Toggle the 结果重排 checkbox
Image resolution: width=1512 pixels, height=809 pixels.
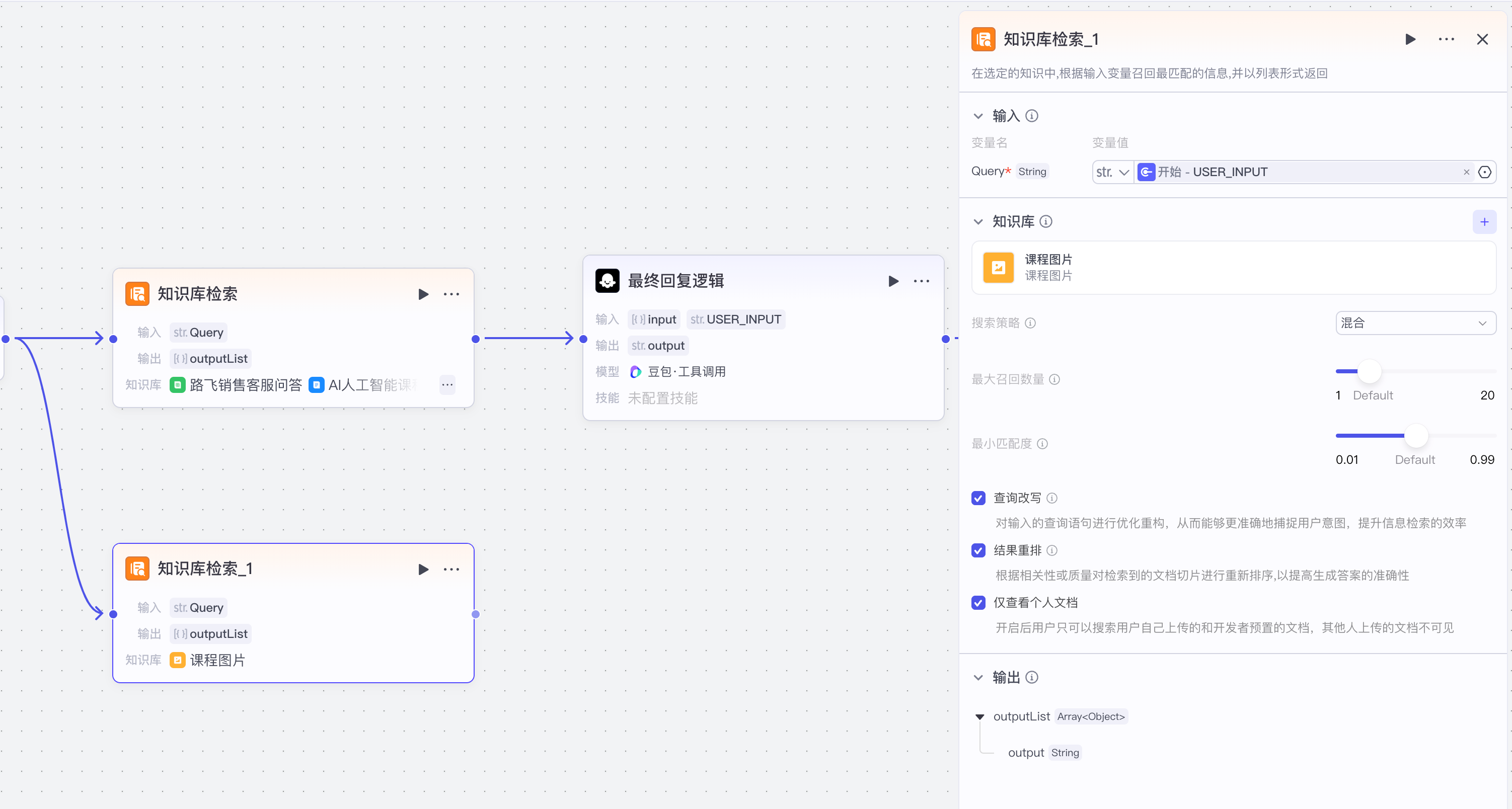coord(978,550)
